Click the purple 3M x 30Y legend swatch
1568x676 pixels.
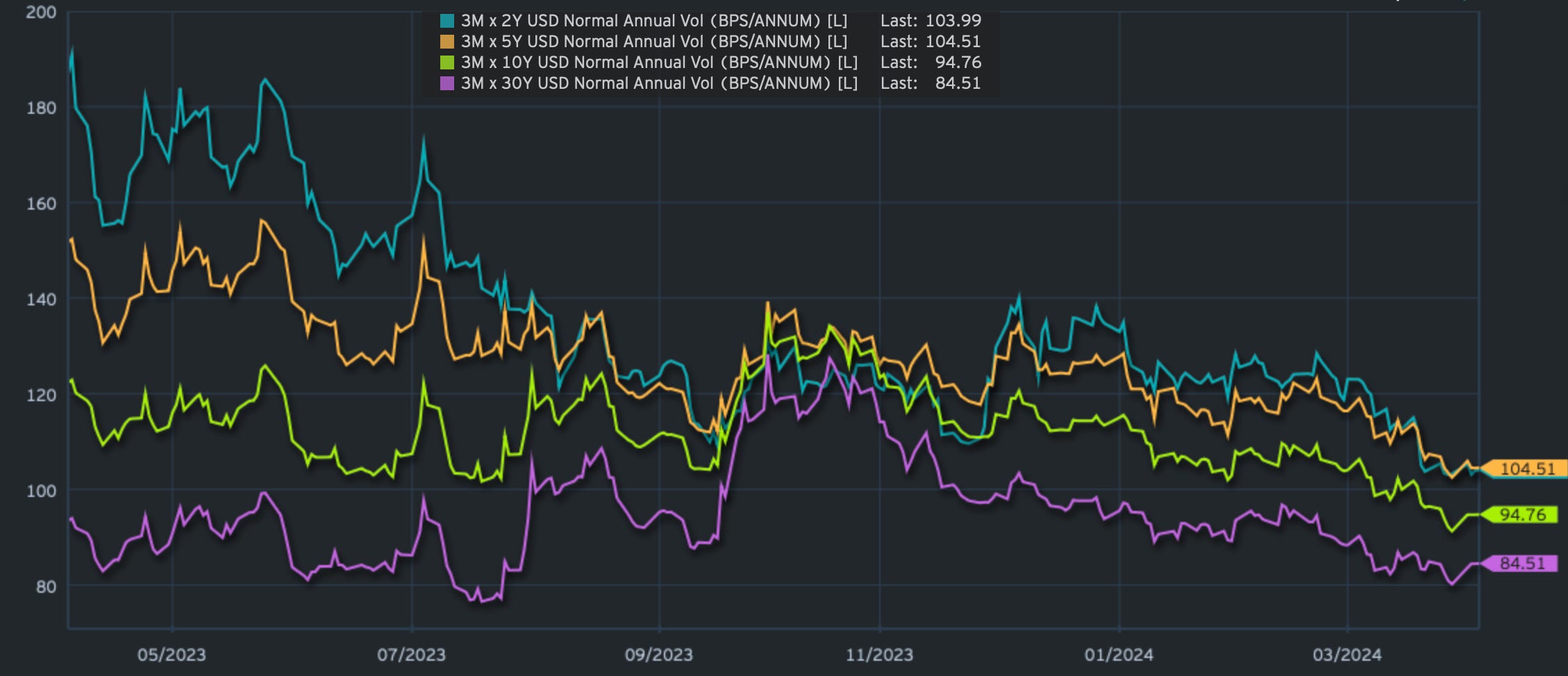click(447, 83)
